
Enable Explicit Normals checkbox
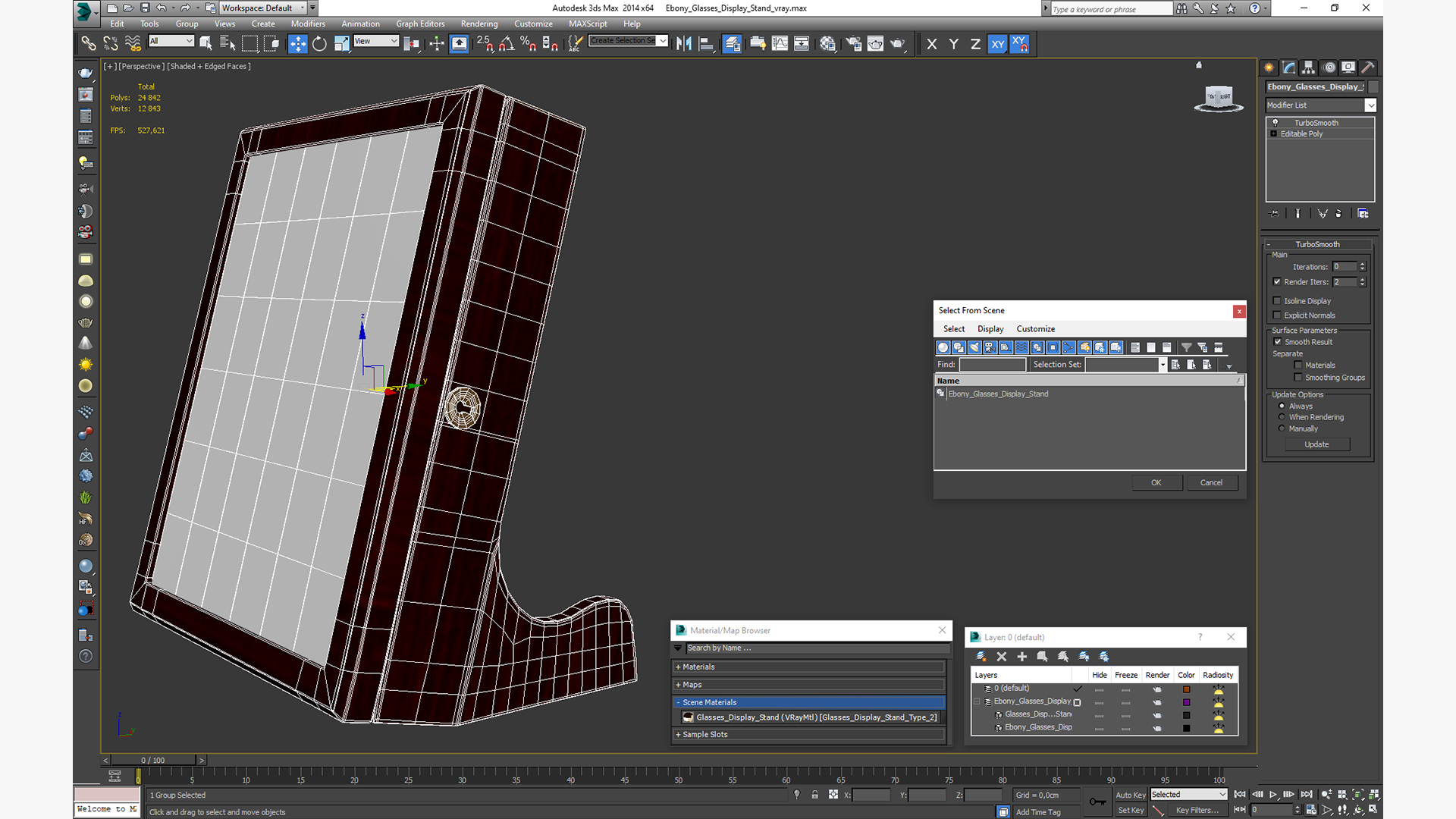[1277, 315]
